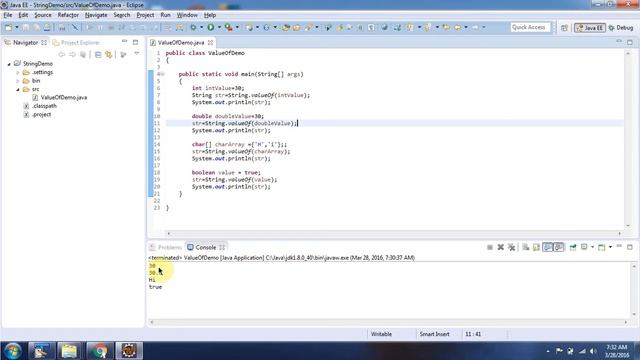
Task: Maximize the Navigator panel
Action: pyautogui.click(x=136, y=42)
